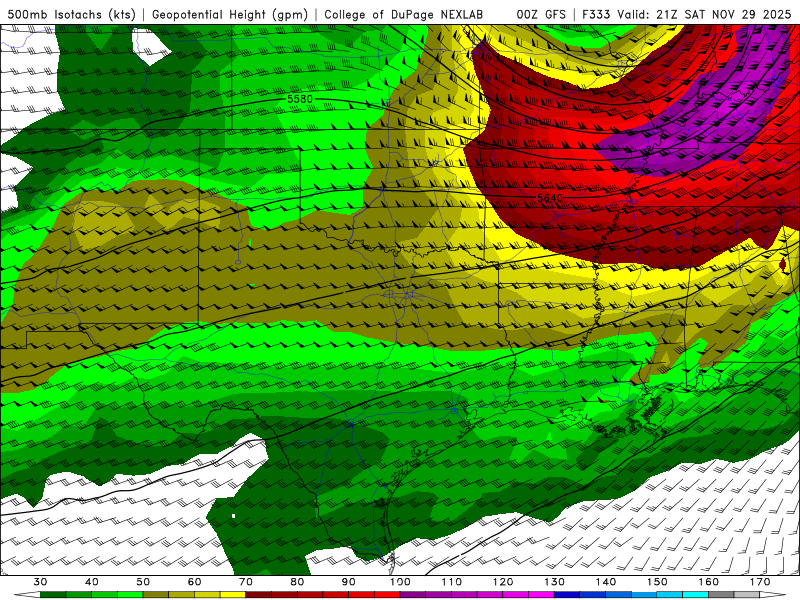800x600 pixels.
Task: Click the 5580 height contour label
Action: [300, 99]
